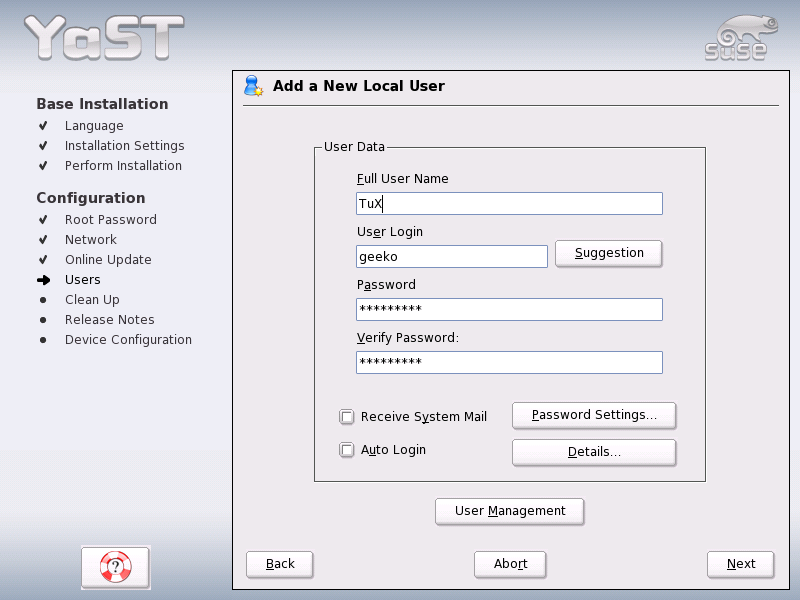Screen dimensions: 800x600
Task: Select Device Configuration step
Action: [x=128, y=340]
